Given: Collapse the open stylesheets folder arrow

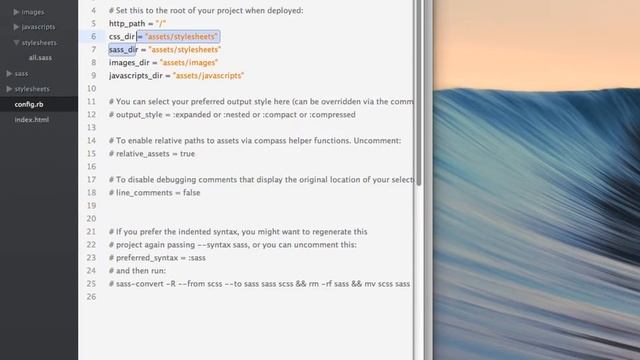Looking at the screenshot, I should tap(16, 42).
